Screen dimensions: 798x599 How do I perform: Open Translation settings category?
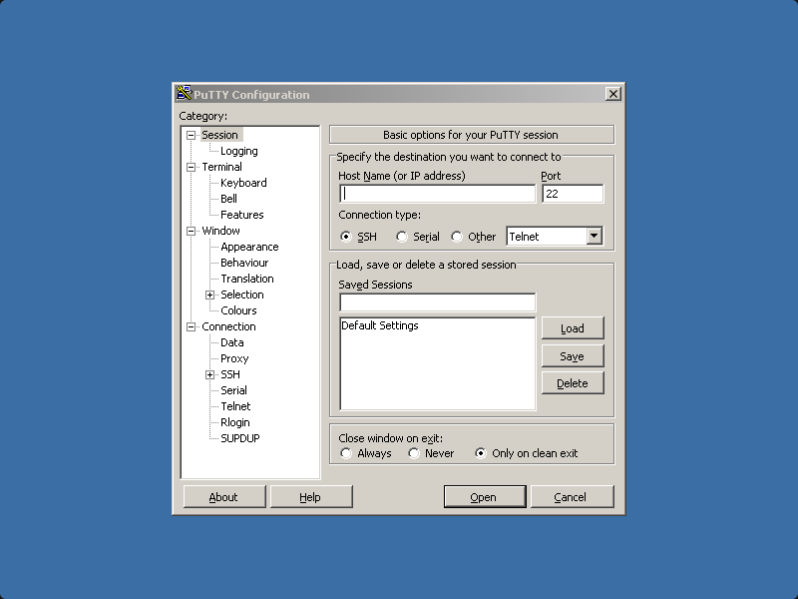pos(247,278)
